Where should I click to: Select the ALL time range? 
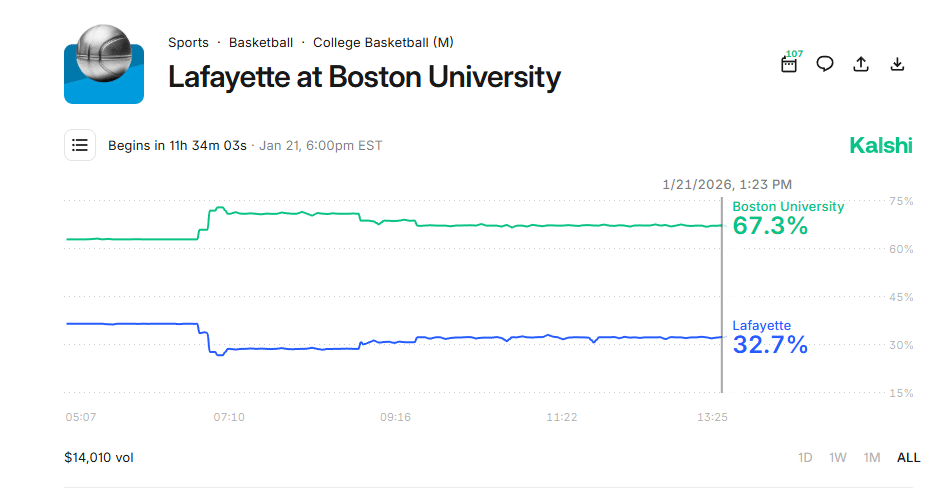908,457
